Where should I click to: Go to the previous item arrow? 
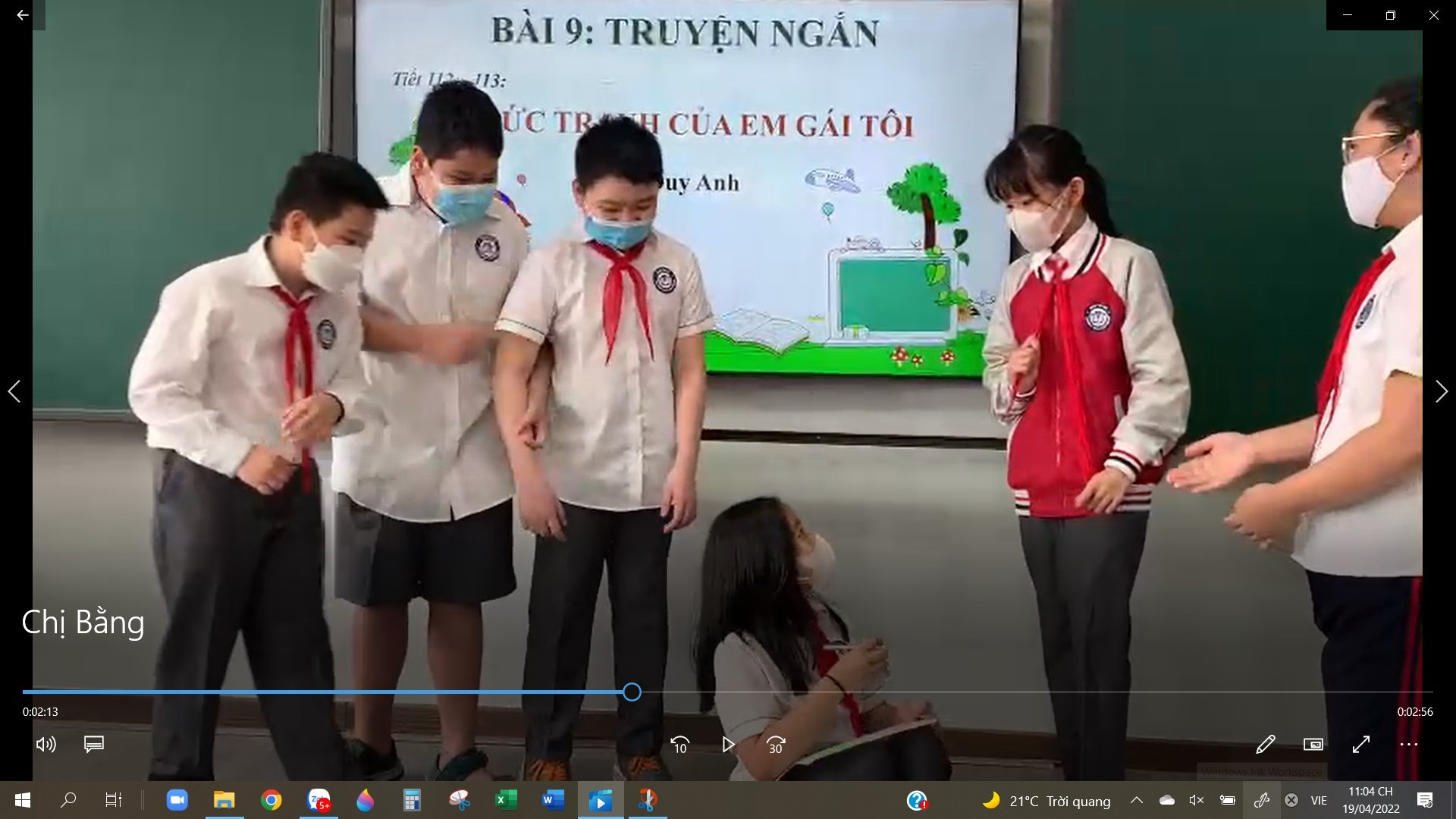point(14,391)
